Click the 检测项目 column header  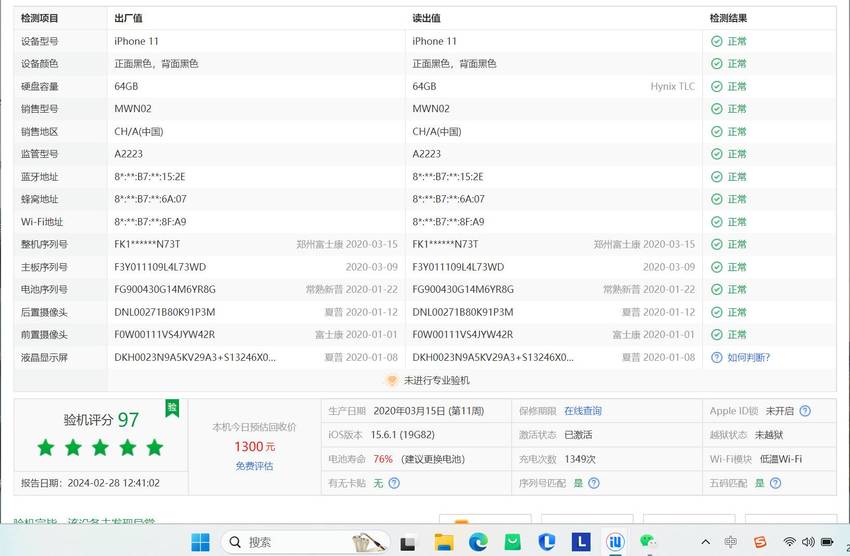point(40,18)
